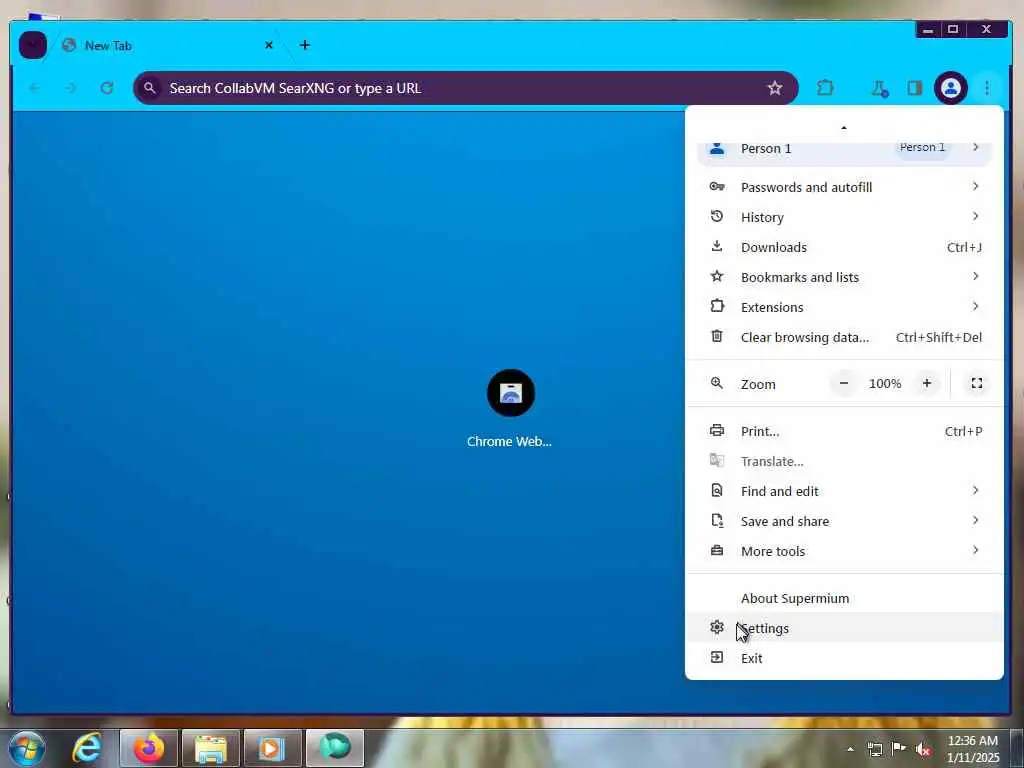
Task: Click the Settings gear icon in menu
Action: (716, 627)
